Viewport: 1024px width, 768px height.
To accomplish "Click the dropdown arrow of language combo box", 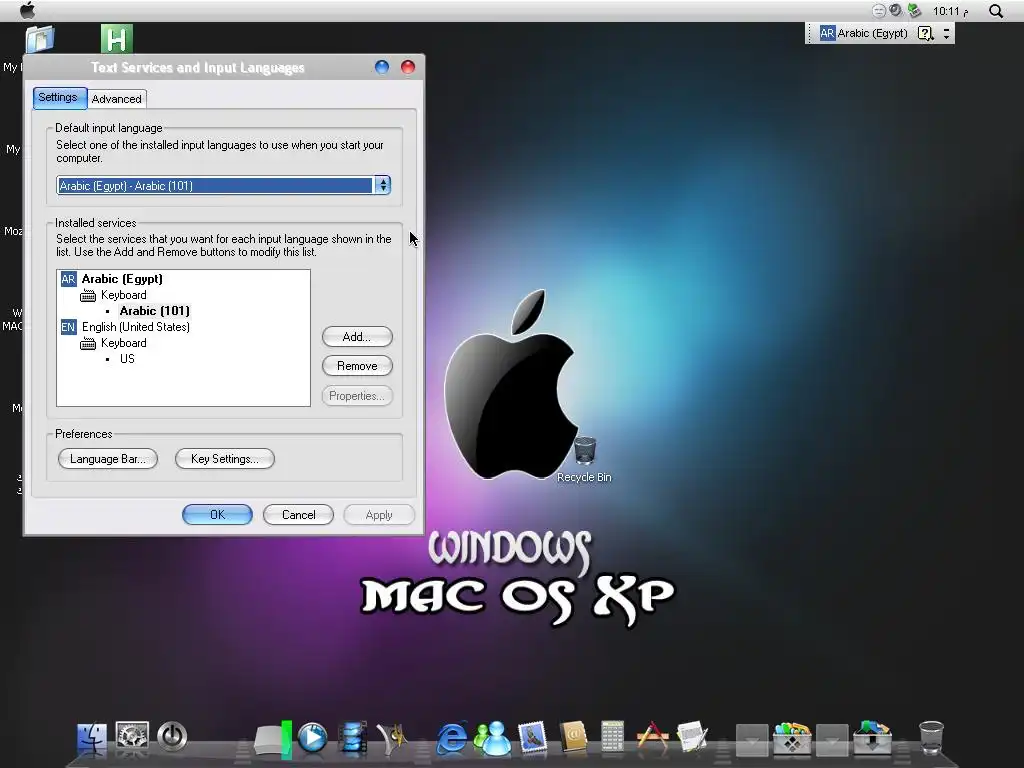I will click(383, 185).
